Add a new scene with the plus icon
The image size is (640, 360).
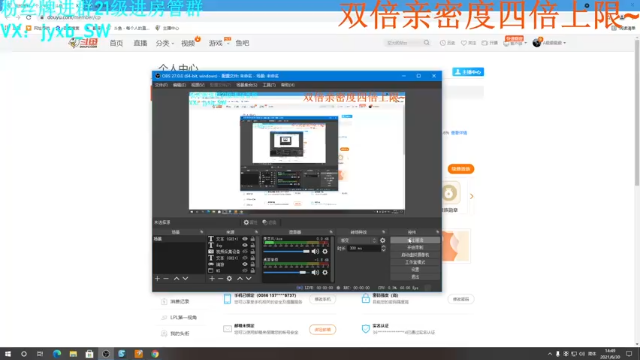click(158, 278)
